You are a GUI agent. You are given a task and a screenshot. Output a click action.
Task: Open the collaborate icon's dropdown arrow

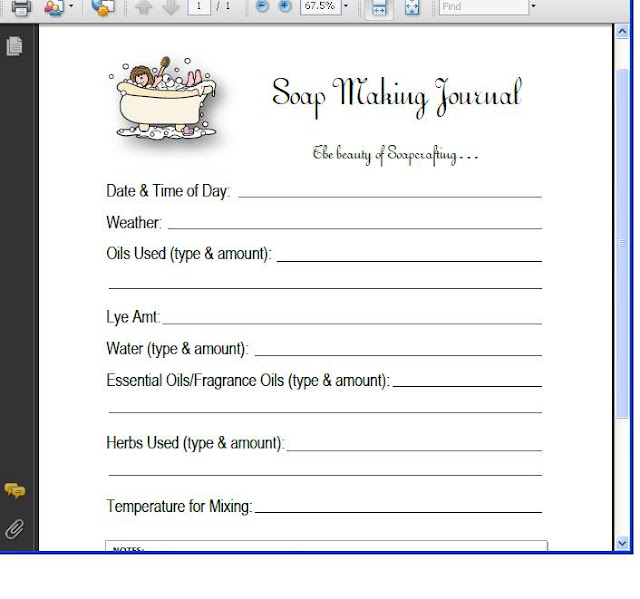[71, 6]
